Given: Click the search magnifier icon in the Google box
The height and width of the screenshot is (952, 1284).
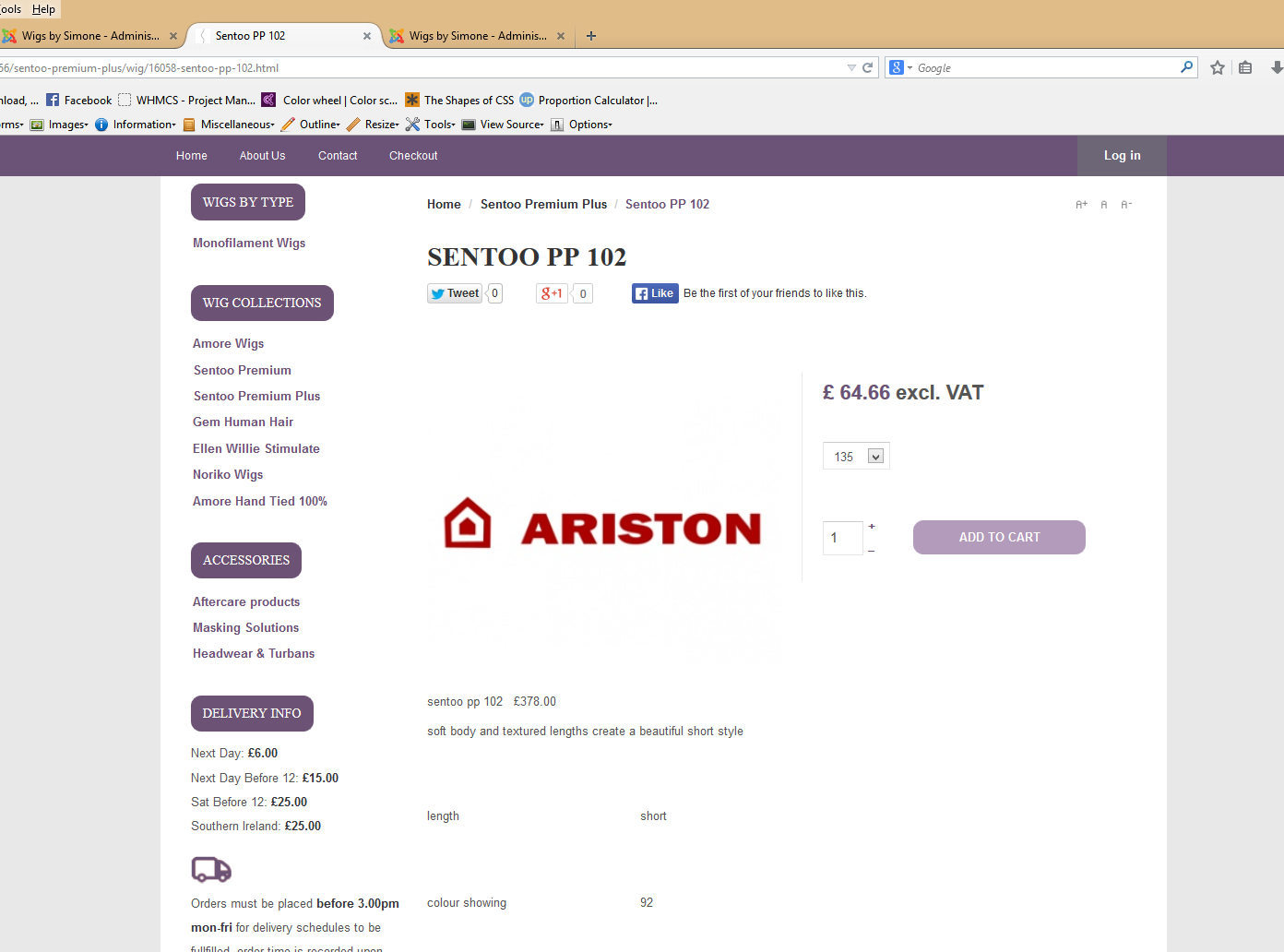Looking at the screenshot, I should [1186, 67].
